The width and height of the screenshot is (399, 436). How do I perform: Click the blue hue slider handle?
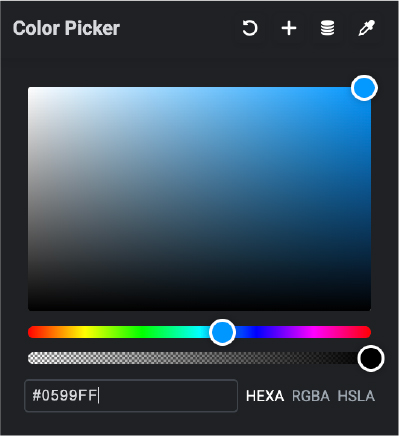point(222,332)
